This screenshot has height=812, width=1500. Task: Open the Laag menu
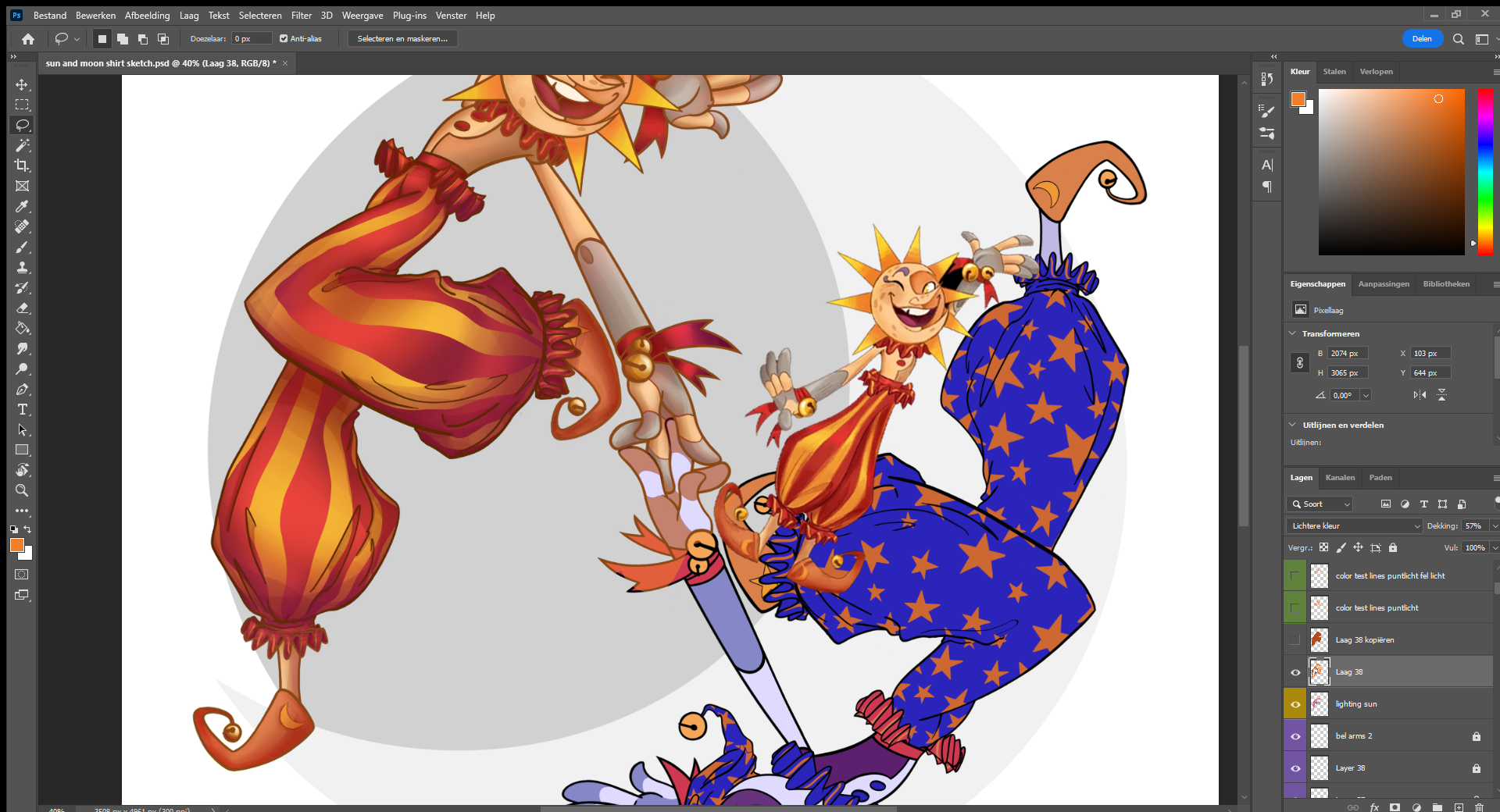pyautogui.click(x=189, y=16)
